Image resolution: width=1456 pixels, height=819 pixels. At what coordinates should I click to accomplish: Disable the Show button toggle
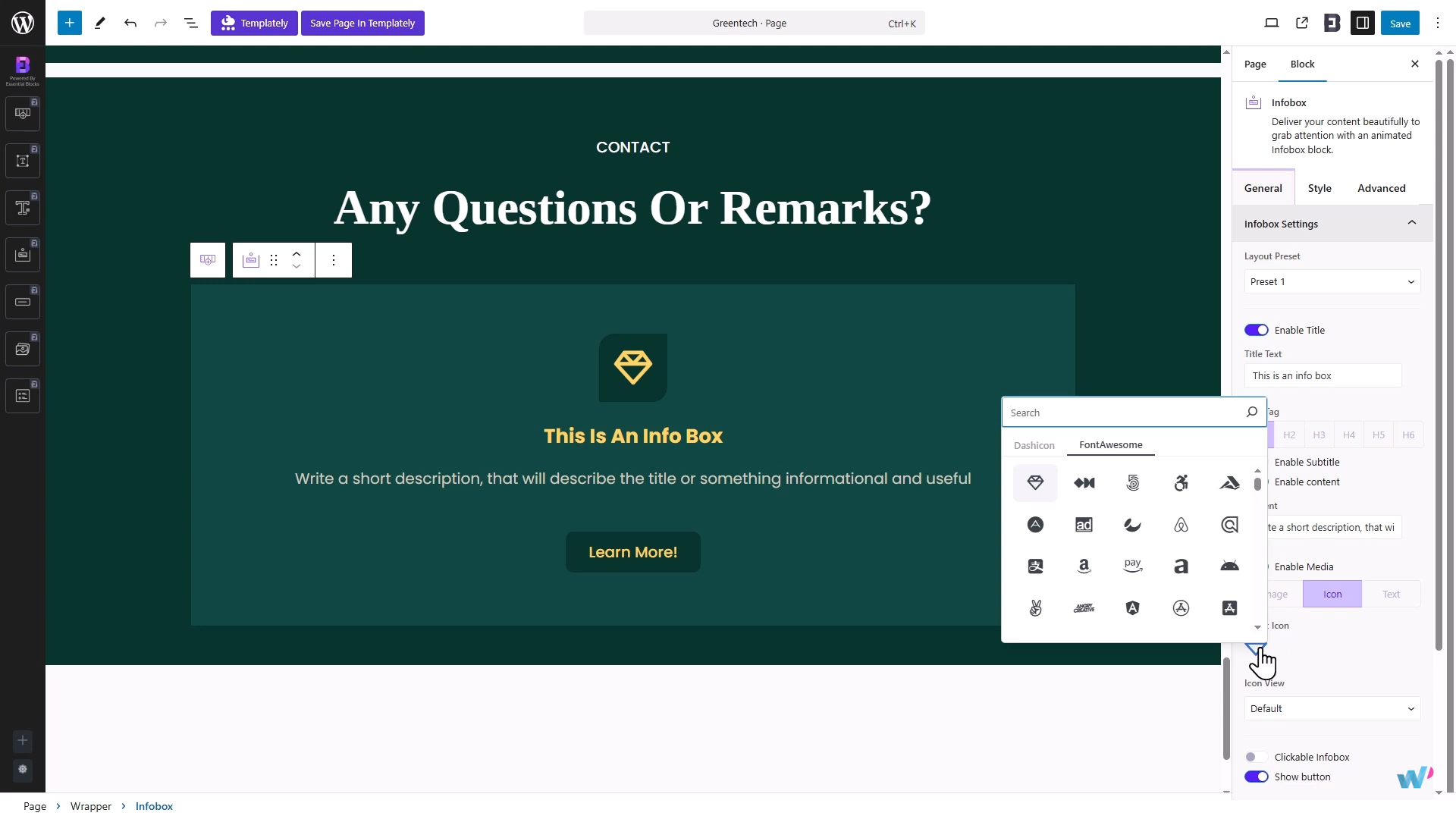[x=1256, y=777]
